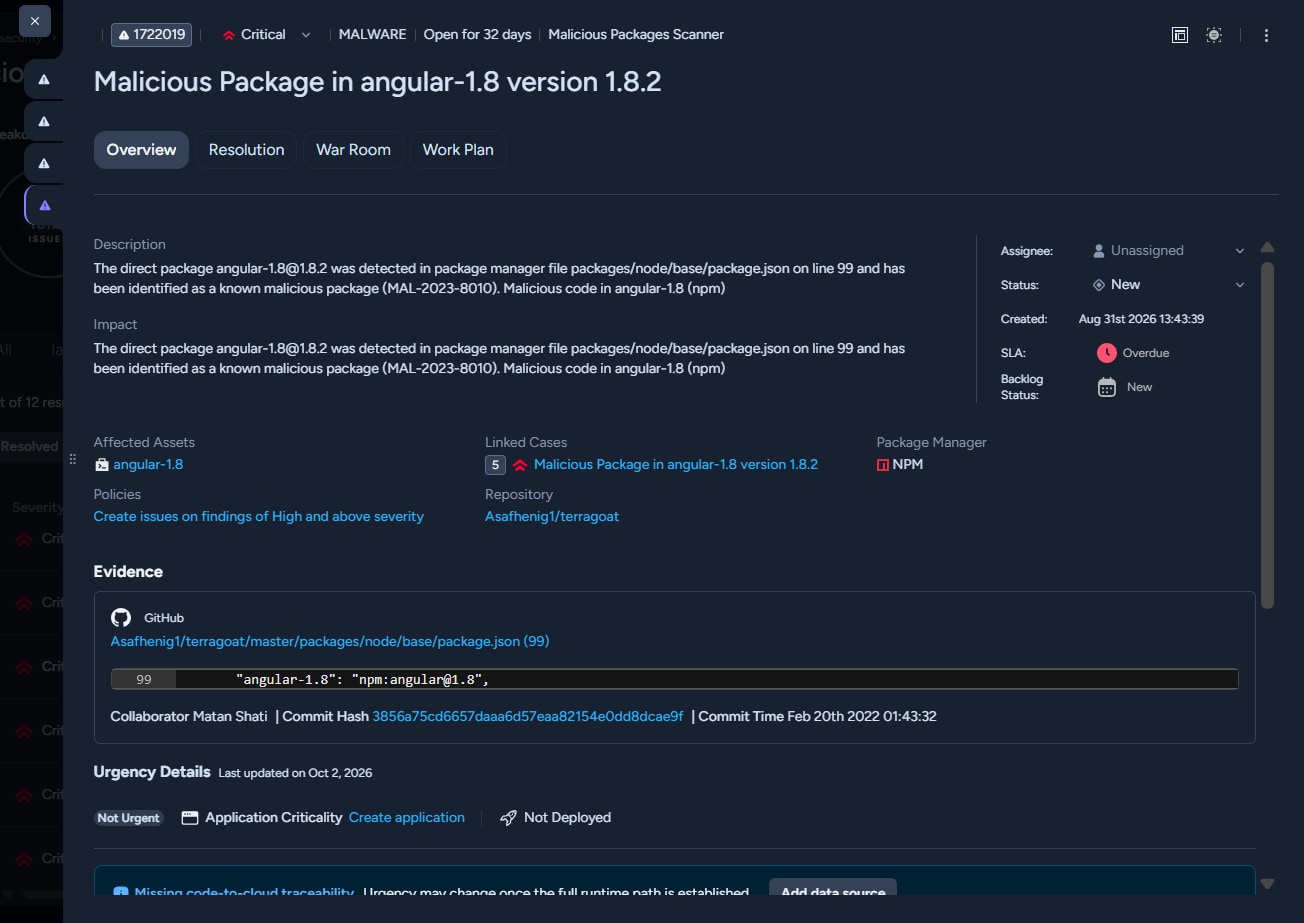Screen dimensions: 1304x923
Task: Click the Application Criticality window icon
Action: 190,818
